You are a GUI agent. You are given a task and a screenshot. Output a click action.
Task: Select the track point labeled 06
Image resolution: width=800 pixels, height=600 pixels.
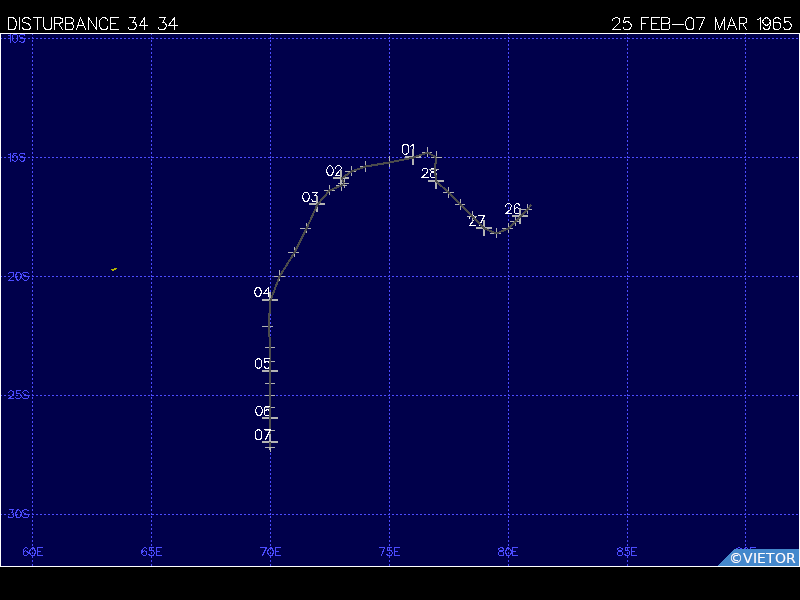coord(270,418)
